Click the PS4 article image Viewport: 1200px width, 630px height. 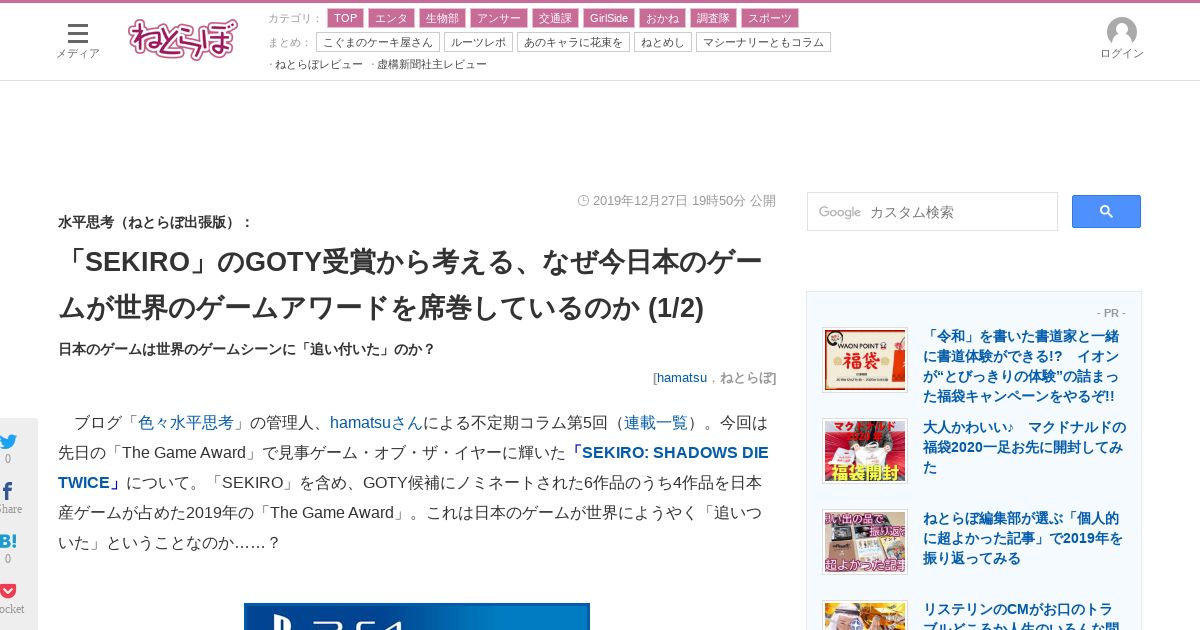click(x=417, y=616)
